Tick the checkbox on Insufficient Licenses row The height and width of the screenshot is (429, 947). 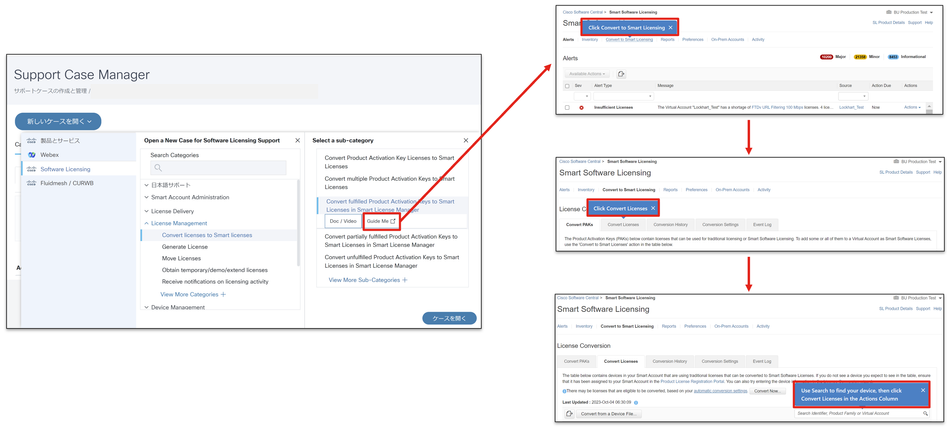[x=567, y=108]
